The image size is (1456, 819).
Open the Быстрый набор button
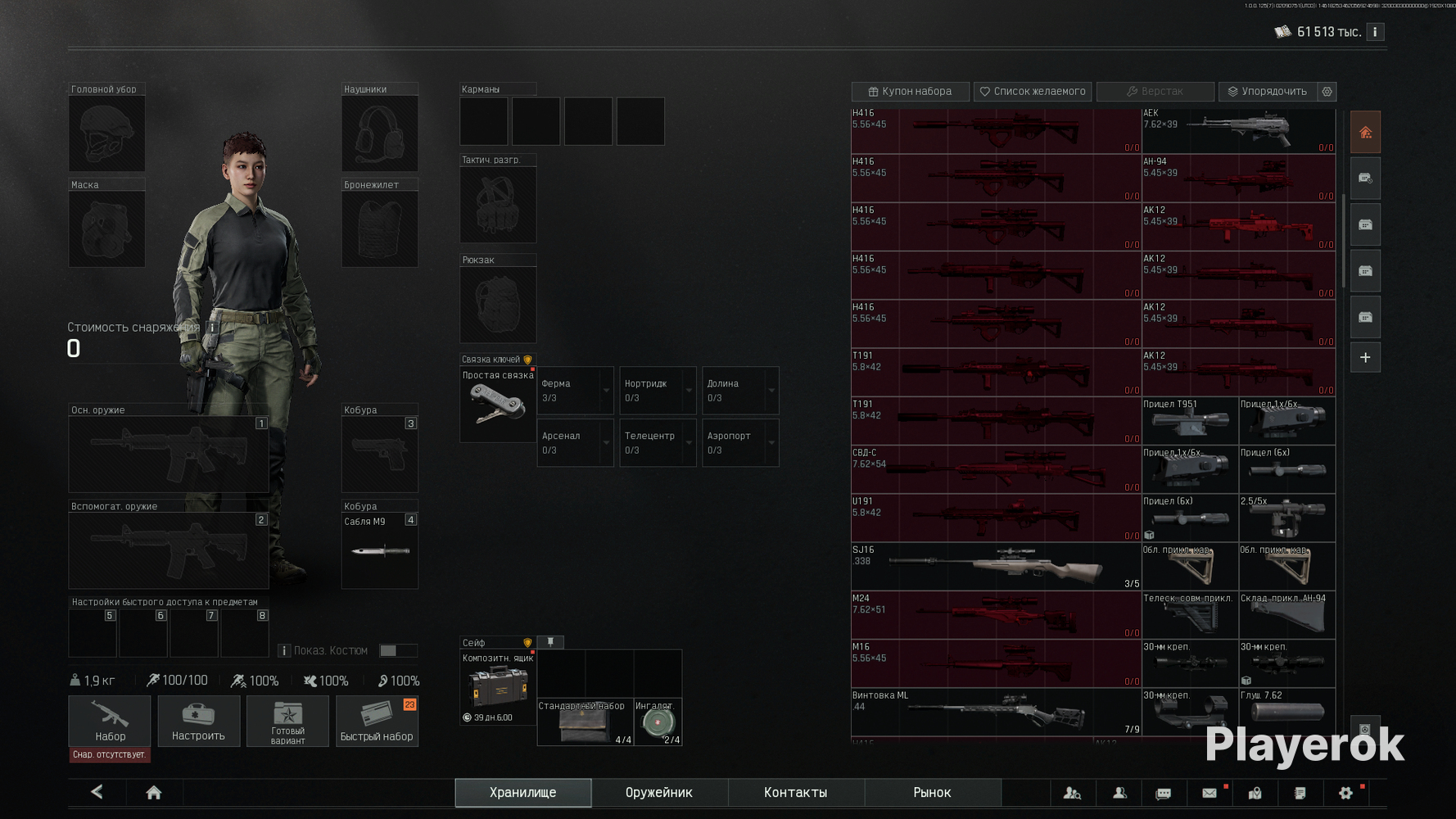pos(377,721)
